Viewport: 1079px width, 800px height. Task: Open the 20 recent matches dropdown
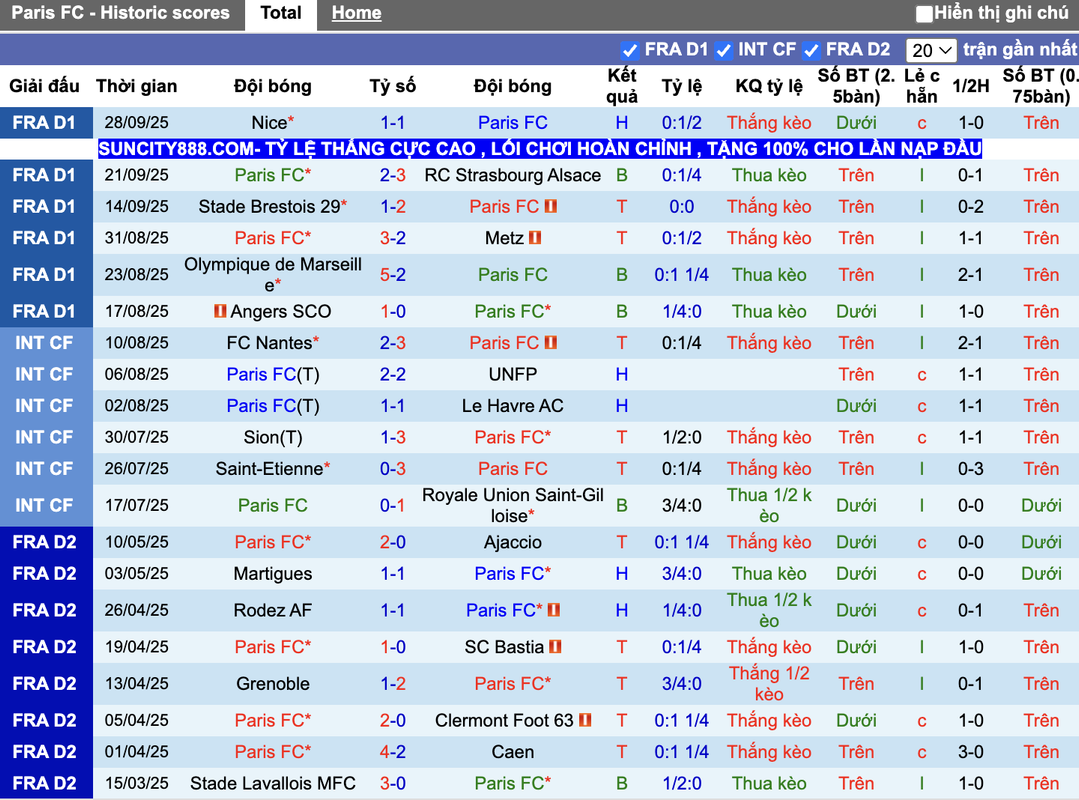pos(931,50)
